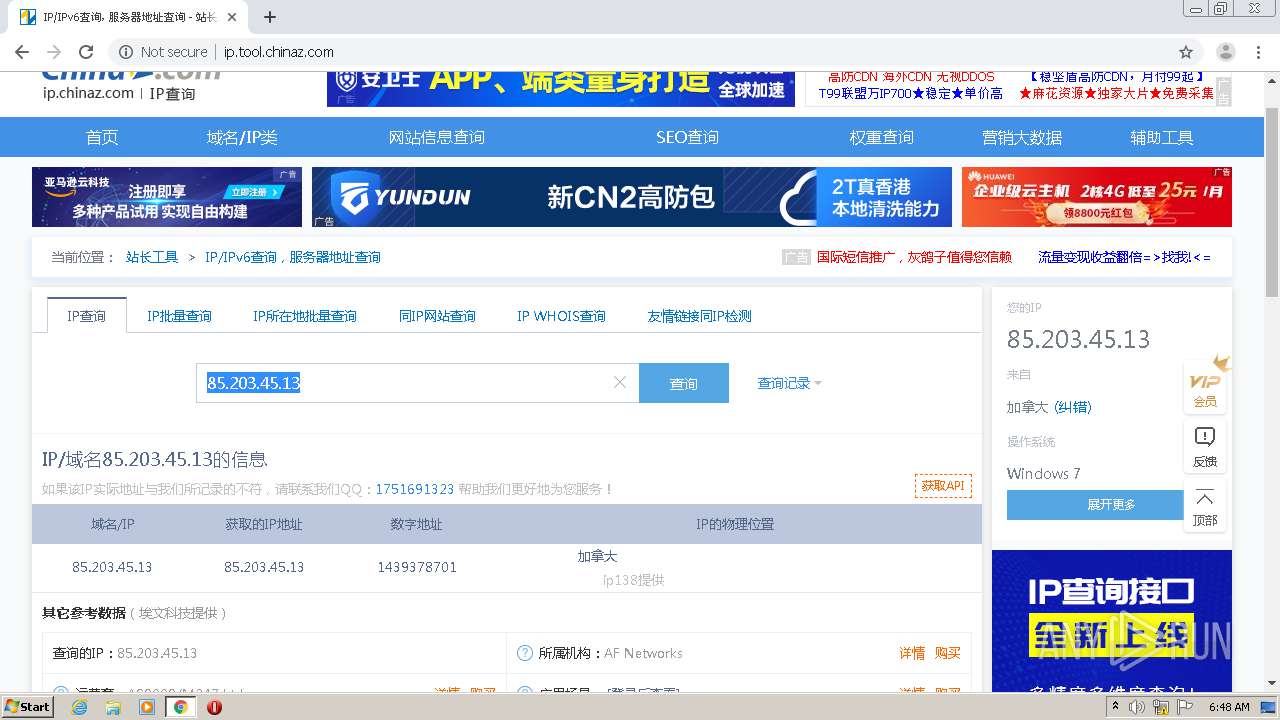Switch to the IP所在地批量查询 tab

(x=305, y=316)
